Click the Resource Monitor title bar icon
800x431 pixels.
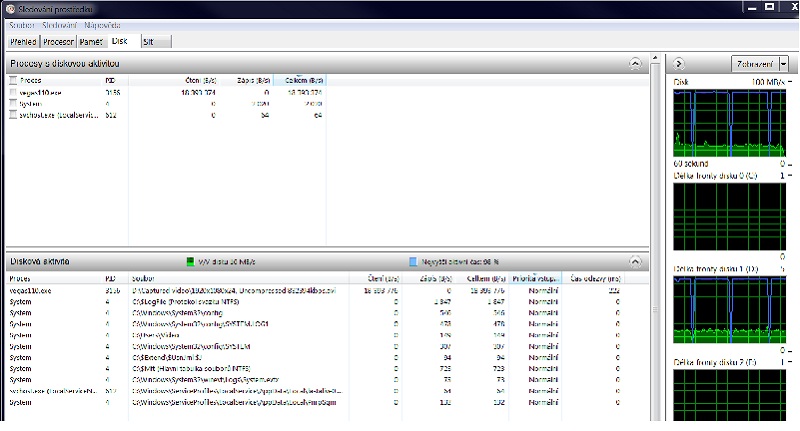tap(9, 8)
